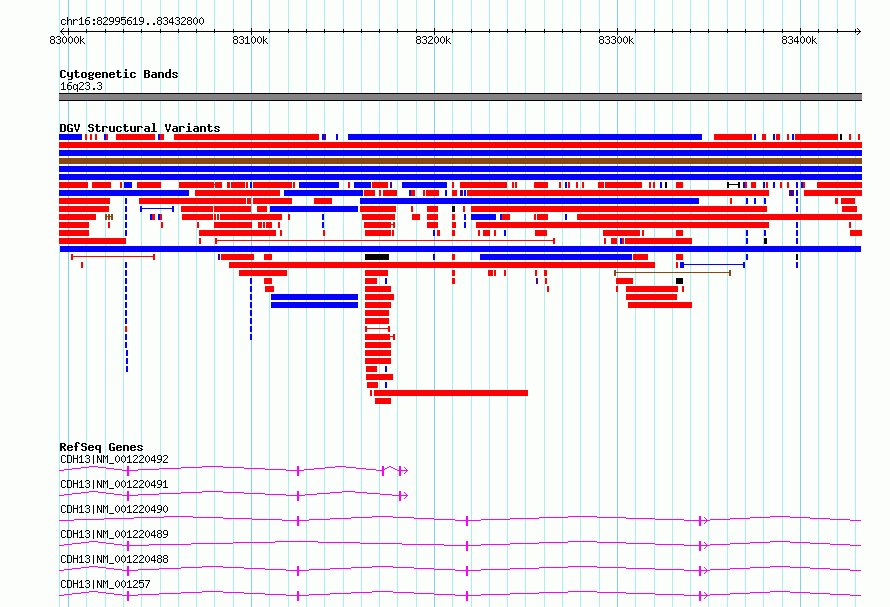
Task: Select the CDH13|NM_001220491 transcript label
Action: [x=114, y=484]
